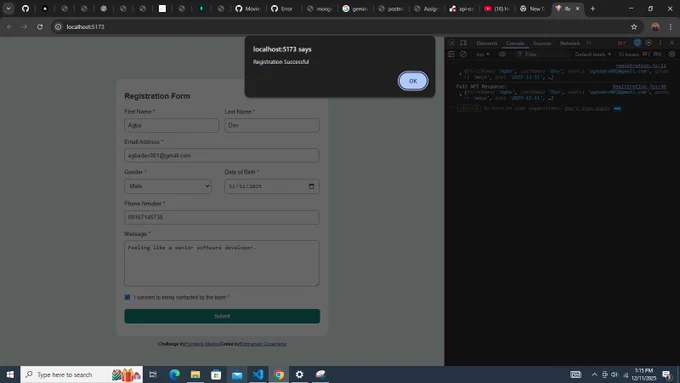Open the Gender dropdown
Viewport: 680px width, 383px height.
coord(168,186)
